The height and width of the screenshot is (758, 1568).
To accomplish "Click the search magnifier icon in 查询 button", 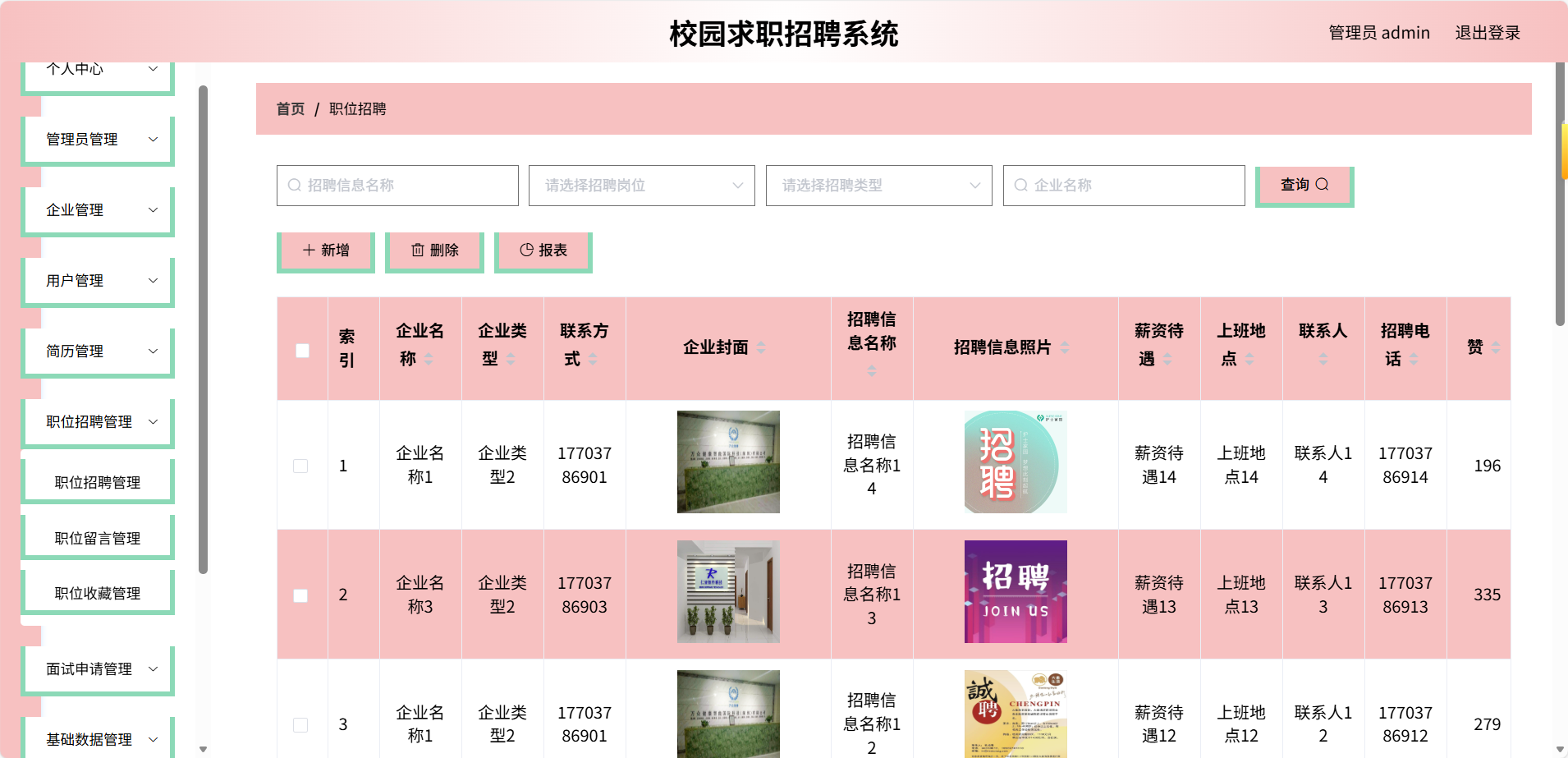I will [x=1322, y=185].
